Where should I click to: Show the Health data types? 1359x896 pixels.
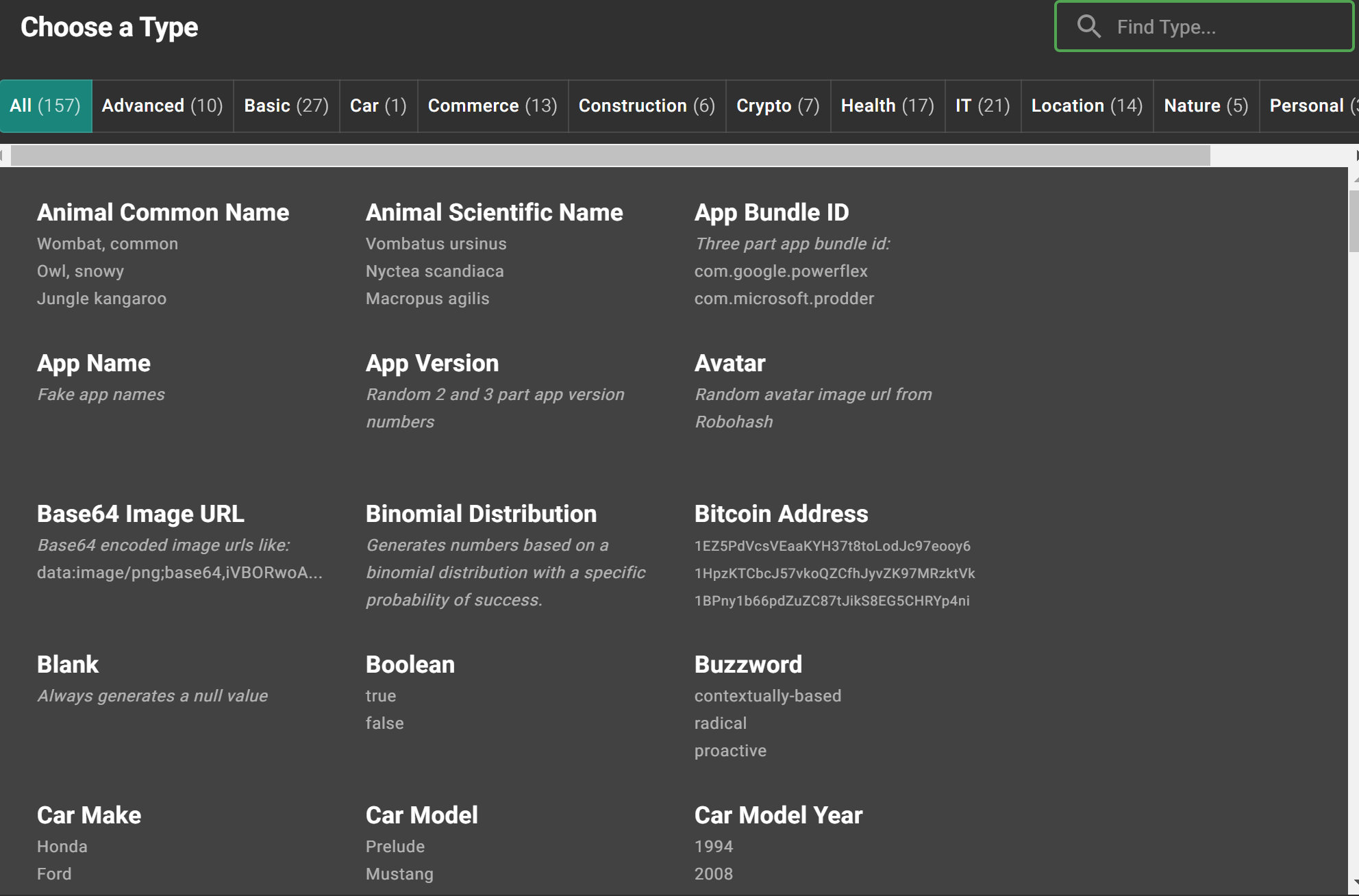click(887, 105)
